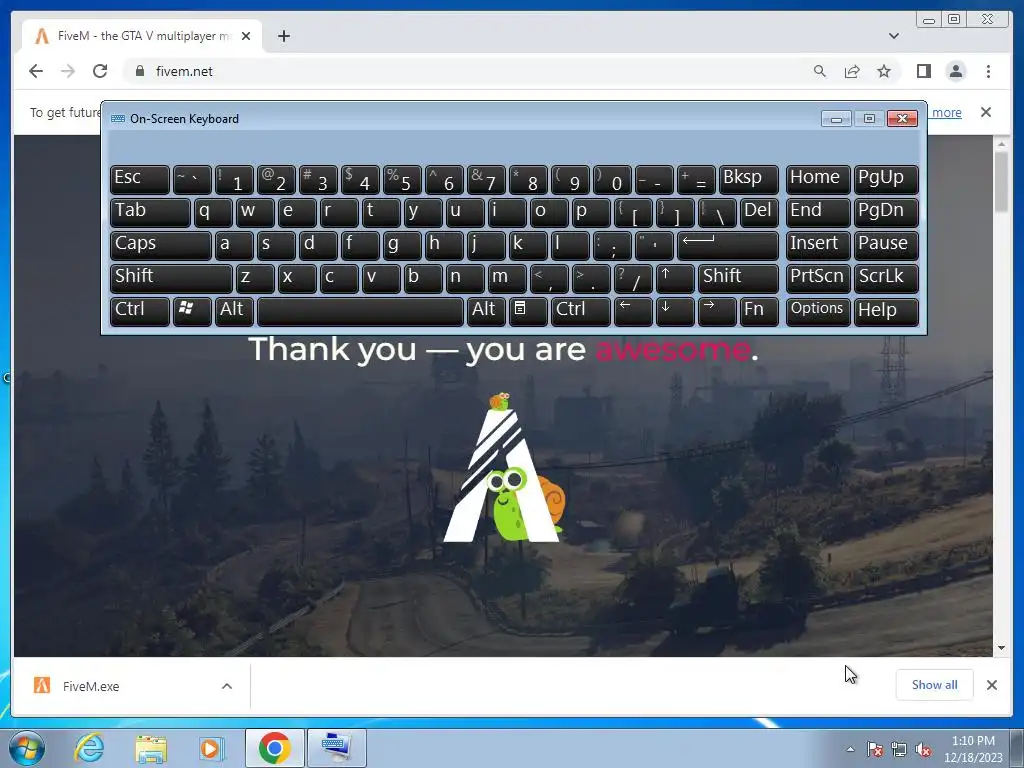This screenshot has width=1024, height=768.
Task: Toggle the ScrLk key
Action: click(886, 278)
